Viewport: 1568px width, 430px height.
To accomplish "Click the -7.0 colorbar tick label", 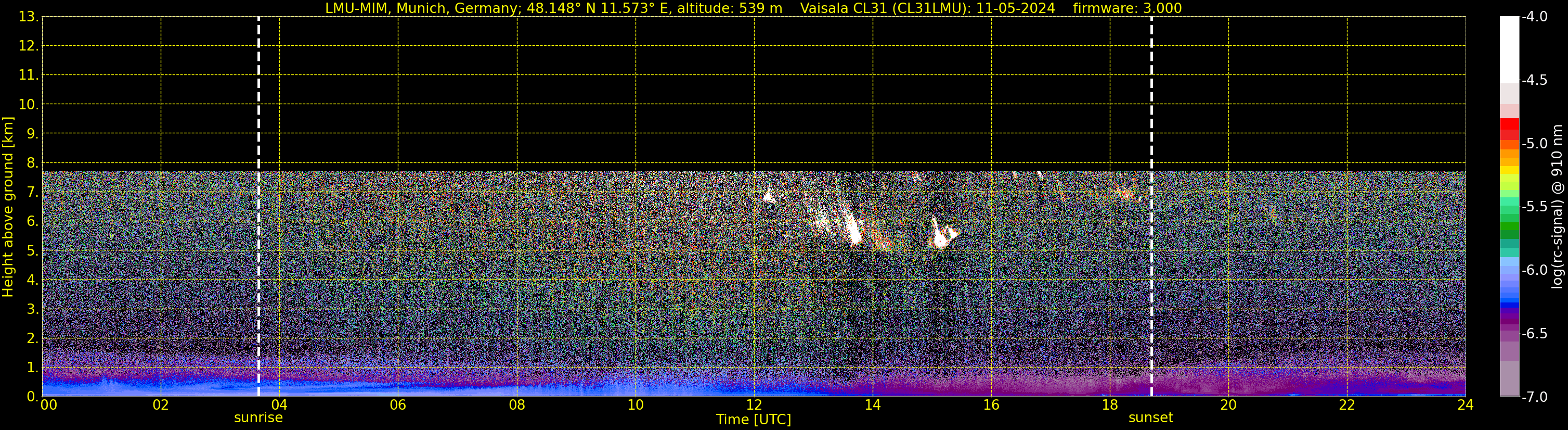I will coord(1534,397).
